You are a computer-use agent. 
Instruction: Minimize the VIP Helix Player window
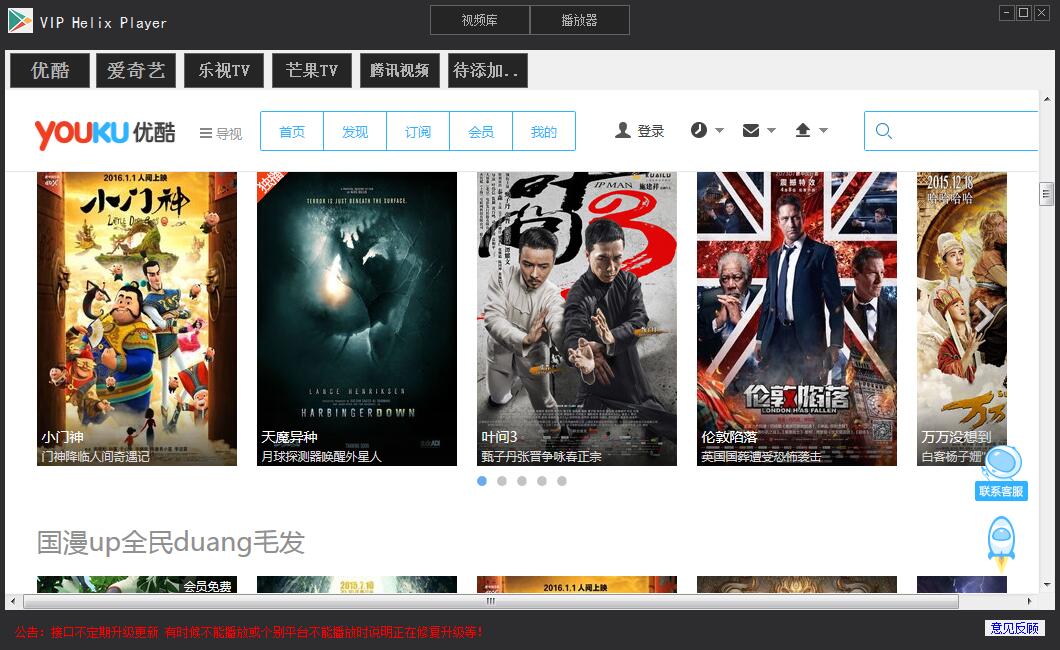(1007, 13)
